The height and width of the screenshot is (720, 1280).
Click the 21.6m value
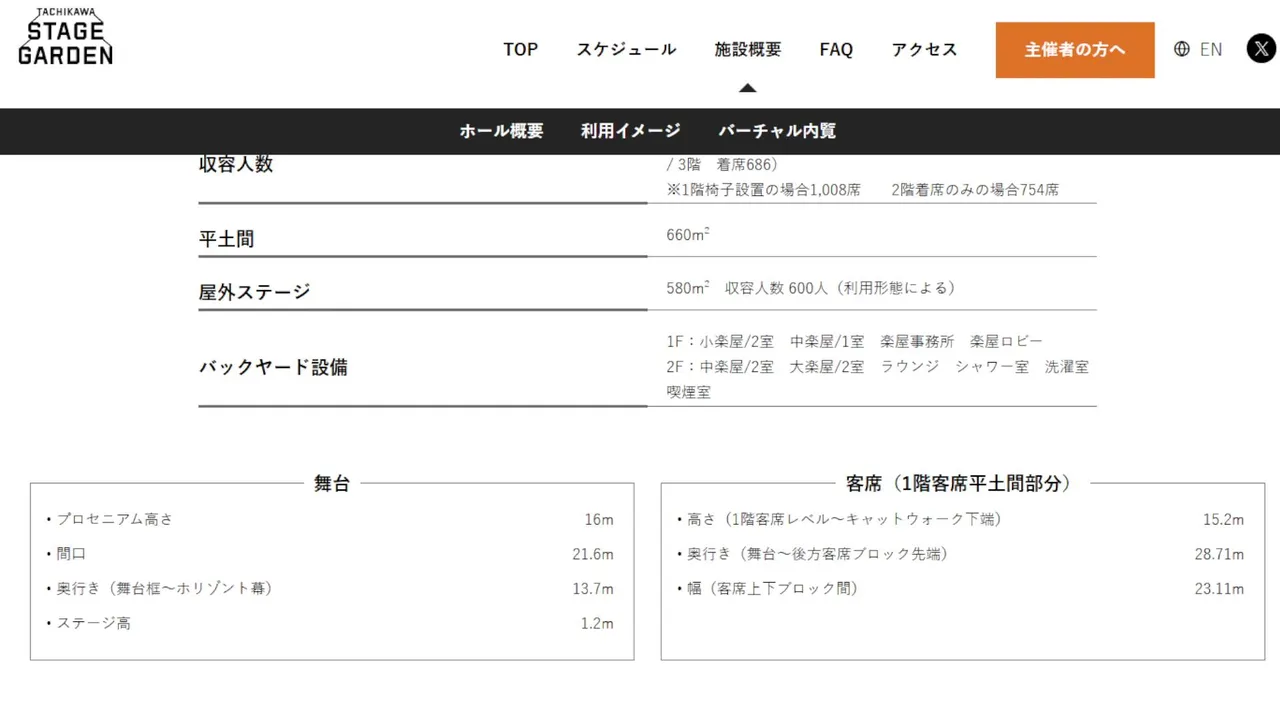(593, 554)
